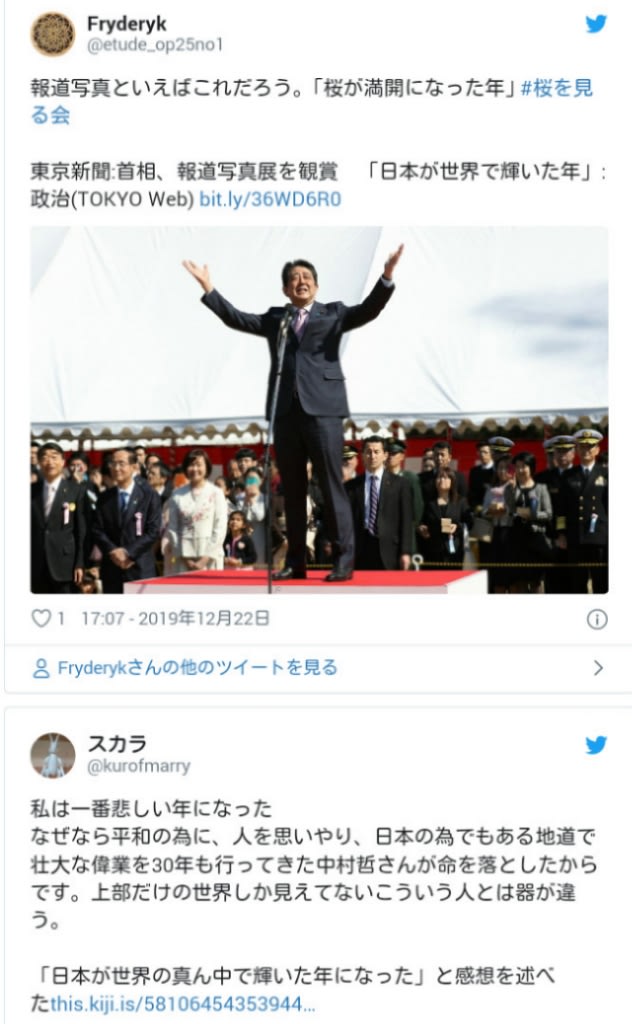Open the info circle icon beside the tweet date
632x1024 pixels.
[597, 619]
